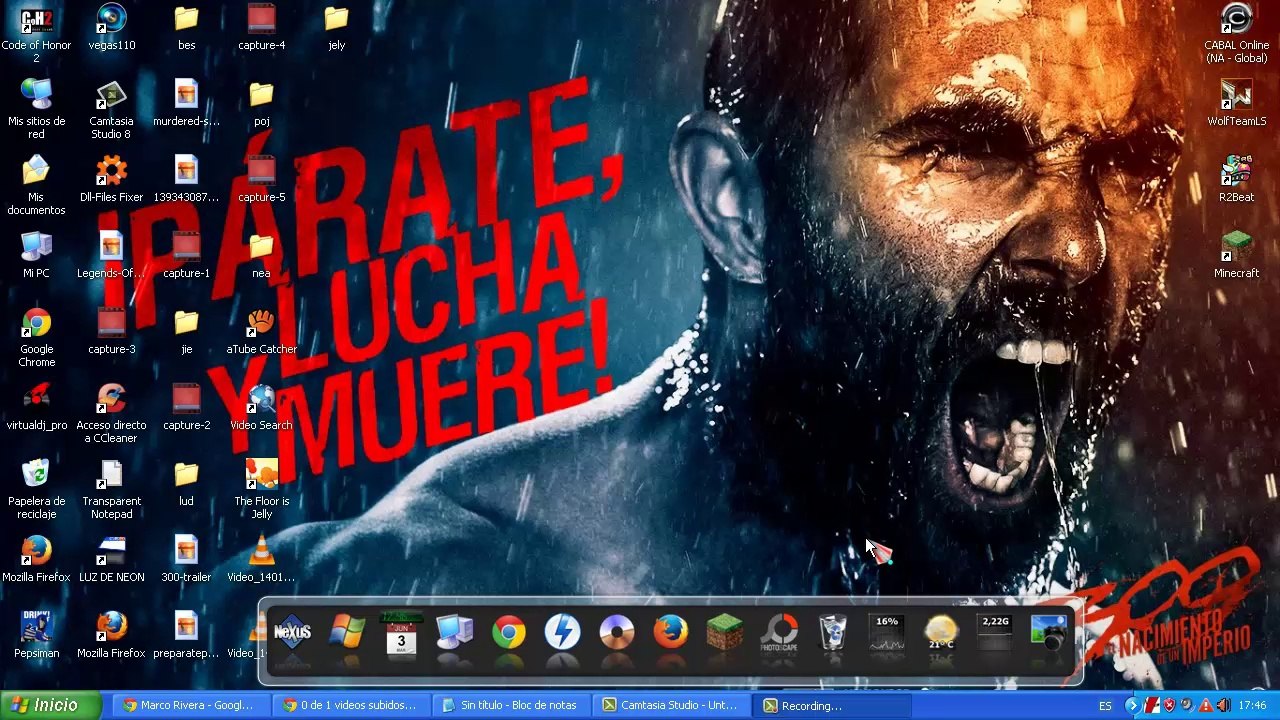Open the calendar icon in the dock

(401, 633)
